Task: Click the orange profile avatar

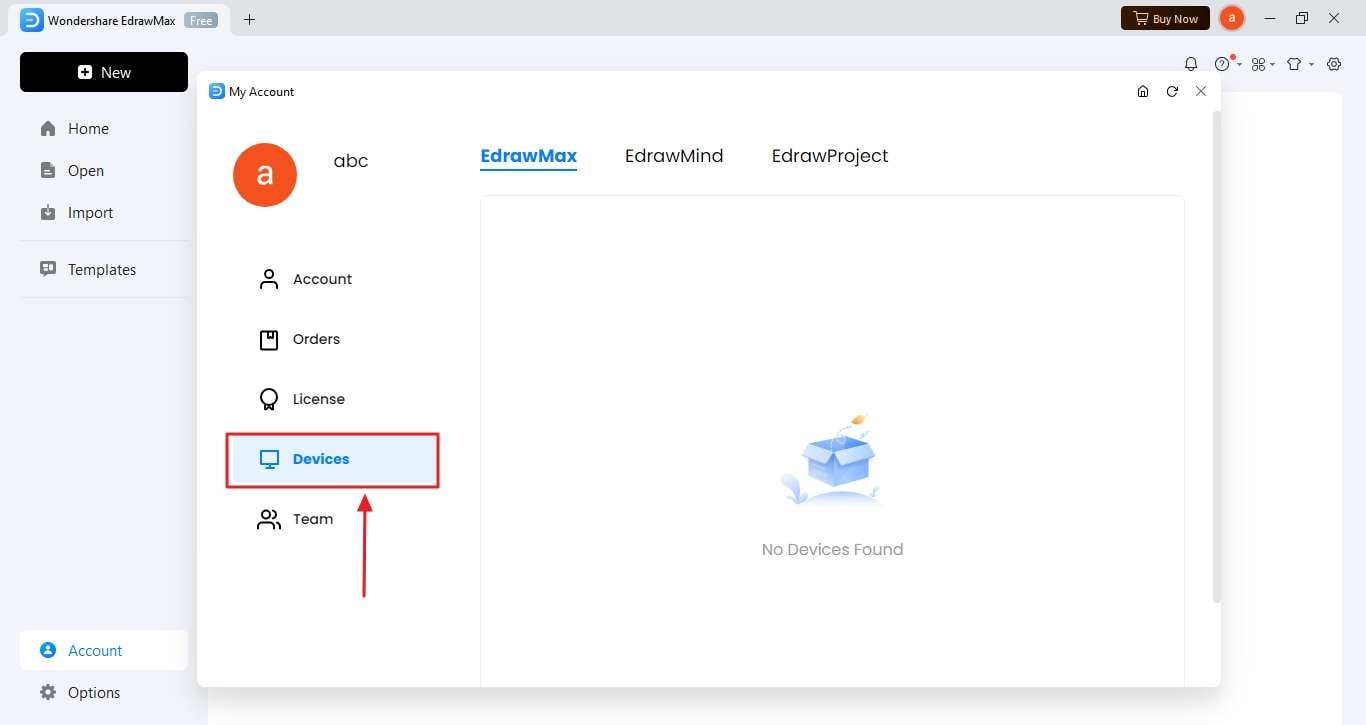Action: [265, 175]
